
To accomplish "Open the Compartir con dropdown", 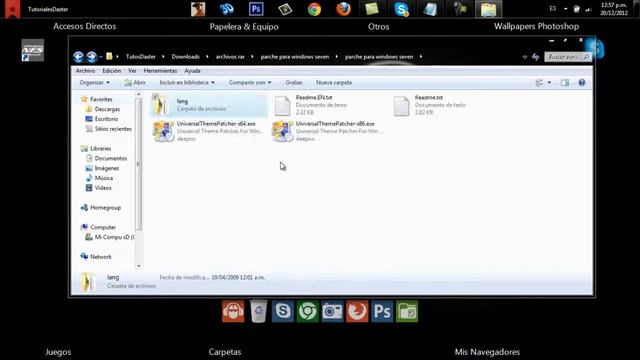I will (250, 82).
